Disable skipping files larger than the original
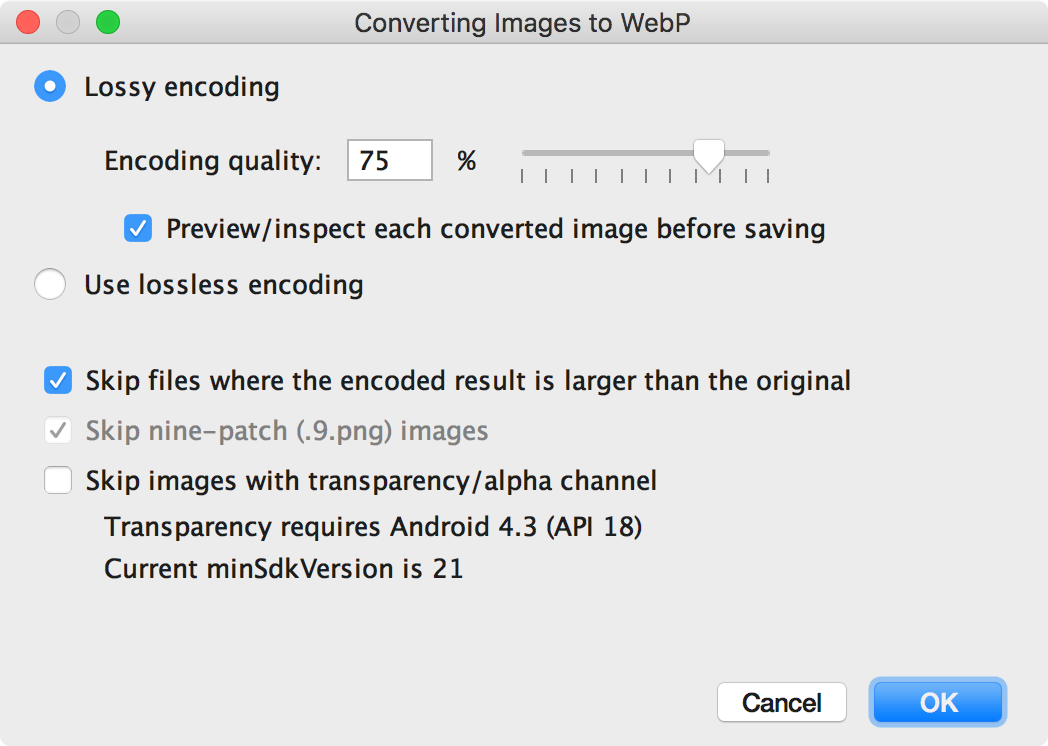 (x=58, y=380)
